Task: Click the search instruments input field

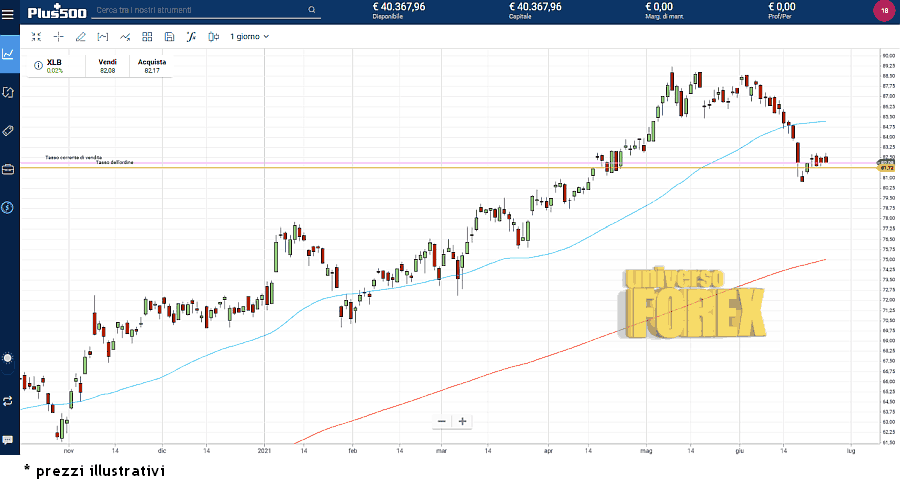Action: 200,11
